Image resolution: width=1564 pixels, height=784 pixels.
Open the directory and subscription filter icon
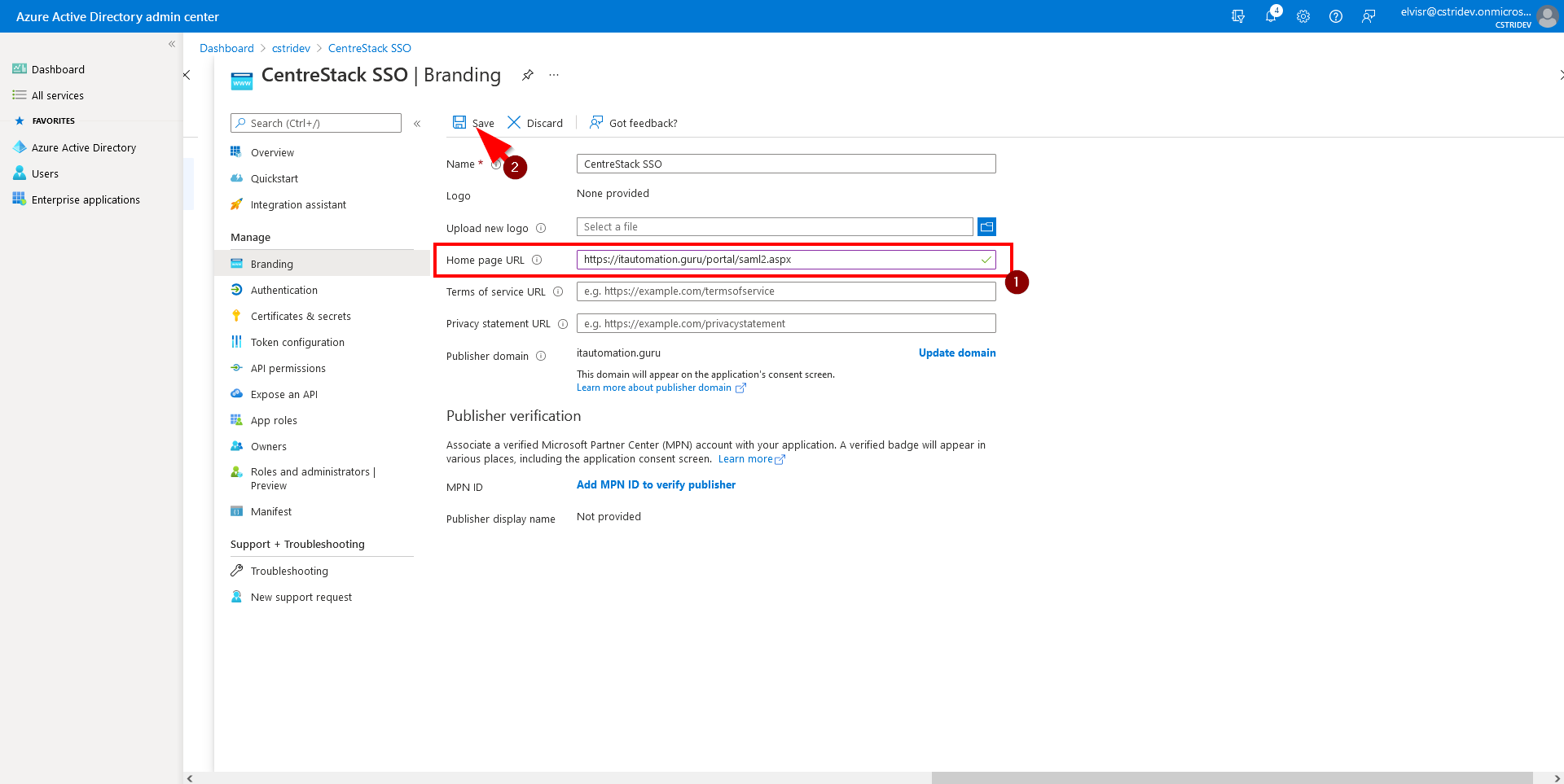pos(1238,16)
